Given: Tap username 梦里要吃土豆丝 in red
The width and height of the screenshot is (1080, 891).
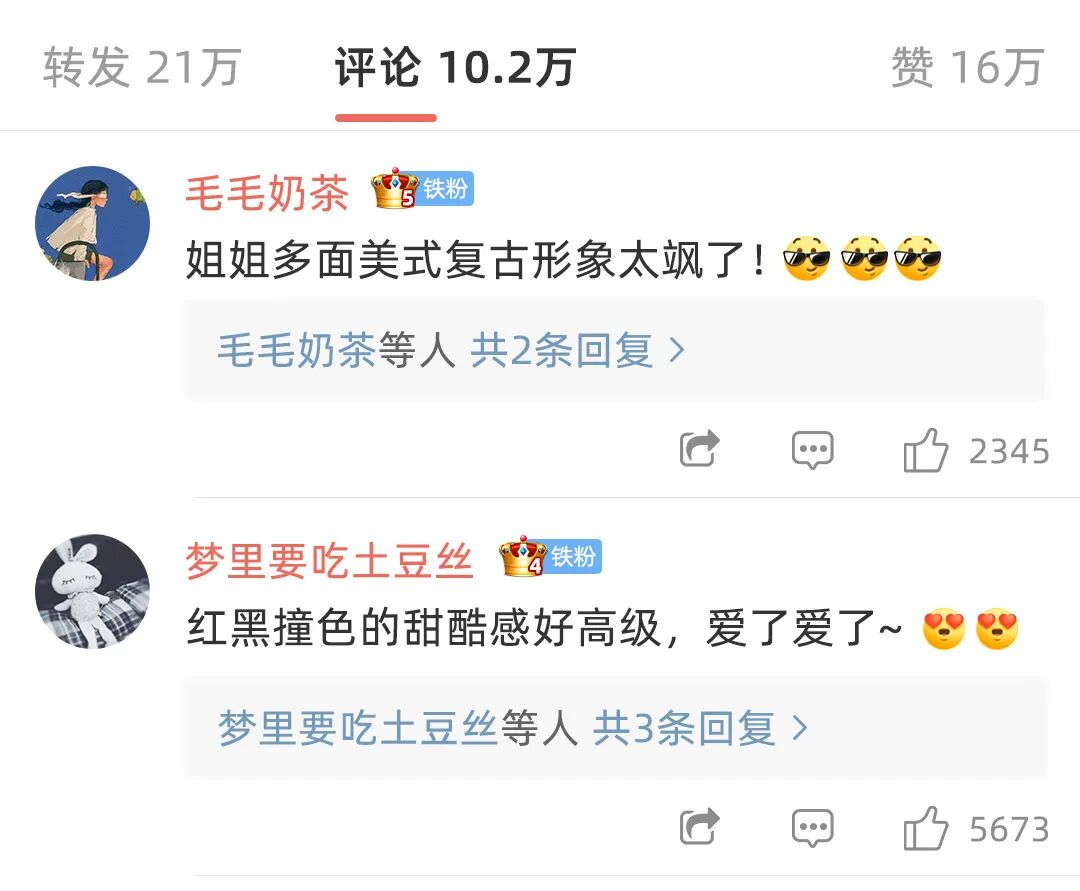Looking at the screenshot, I should (329, 560).
